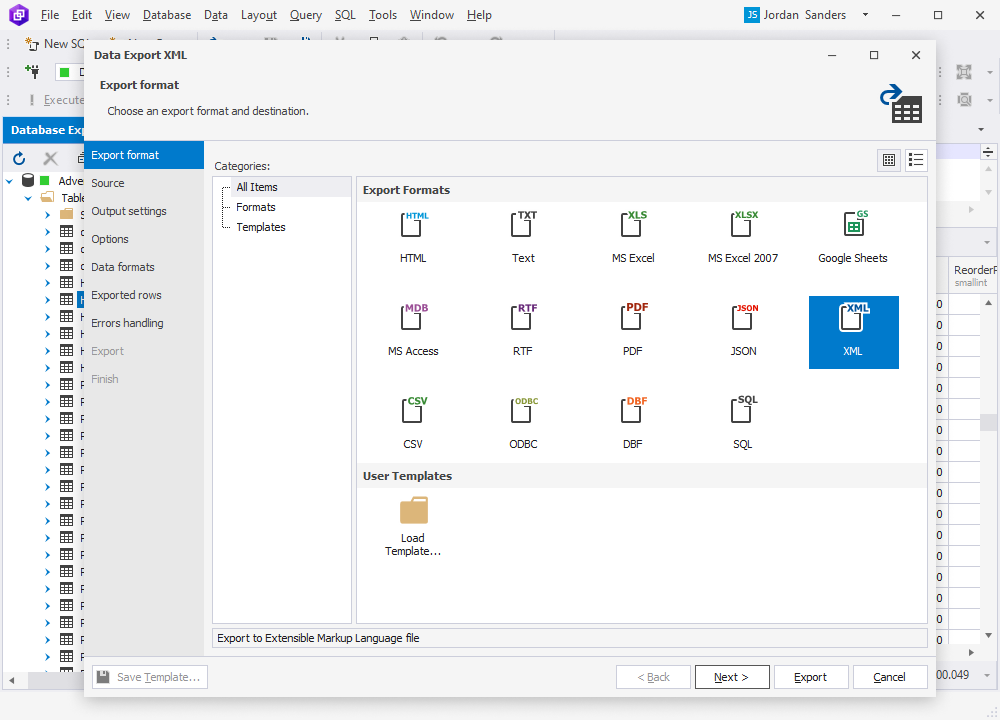Viewport: 1000px width, 720px height.
Task: Open Load Template from User Templates
Action: click(413, 520)
